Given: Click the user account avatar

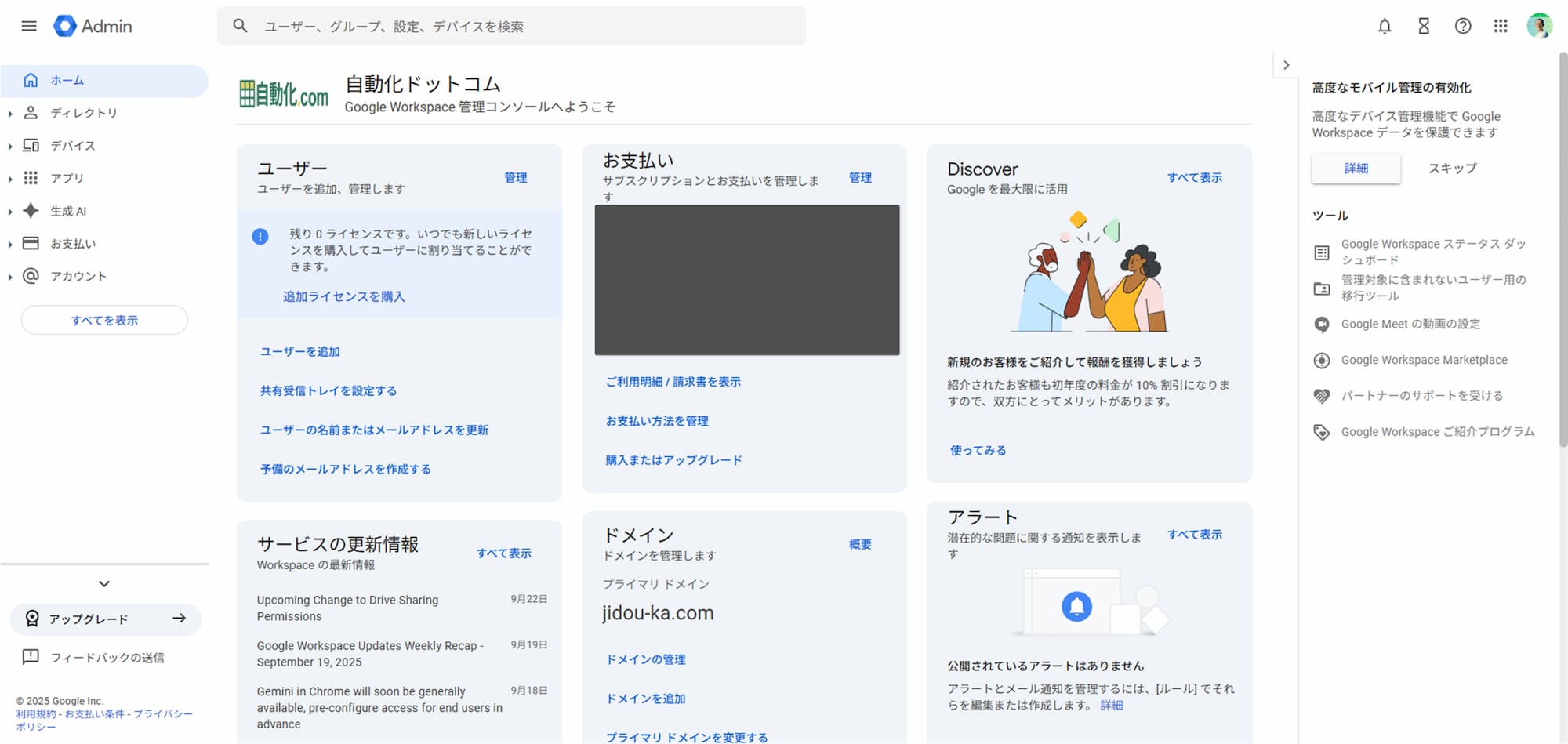Looking at the screenshot, I should 1539,26.
